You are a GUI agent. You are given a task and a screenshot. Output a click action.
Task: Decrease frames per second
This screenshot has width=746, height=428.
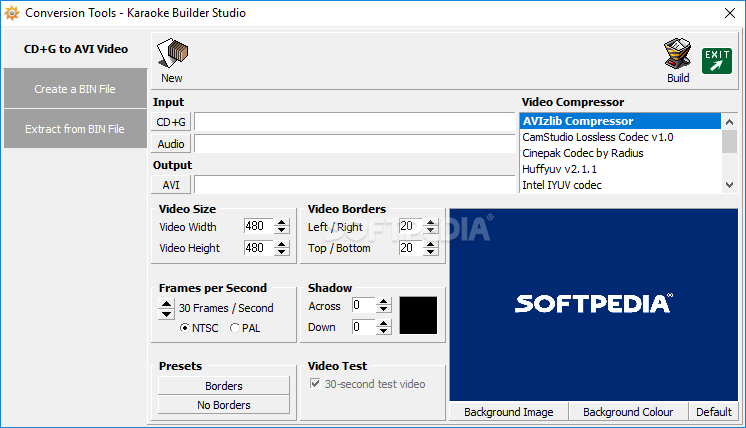166,314
